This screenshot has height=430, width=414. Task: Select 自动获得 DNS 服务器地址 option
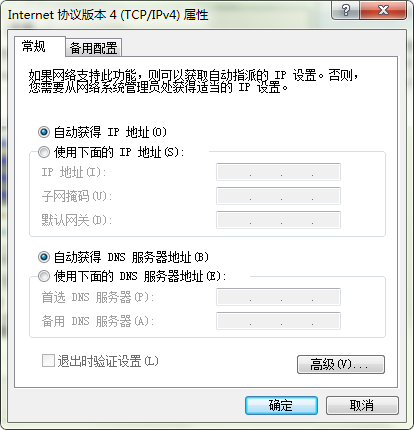click(44, 257)
